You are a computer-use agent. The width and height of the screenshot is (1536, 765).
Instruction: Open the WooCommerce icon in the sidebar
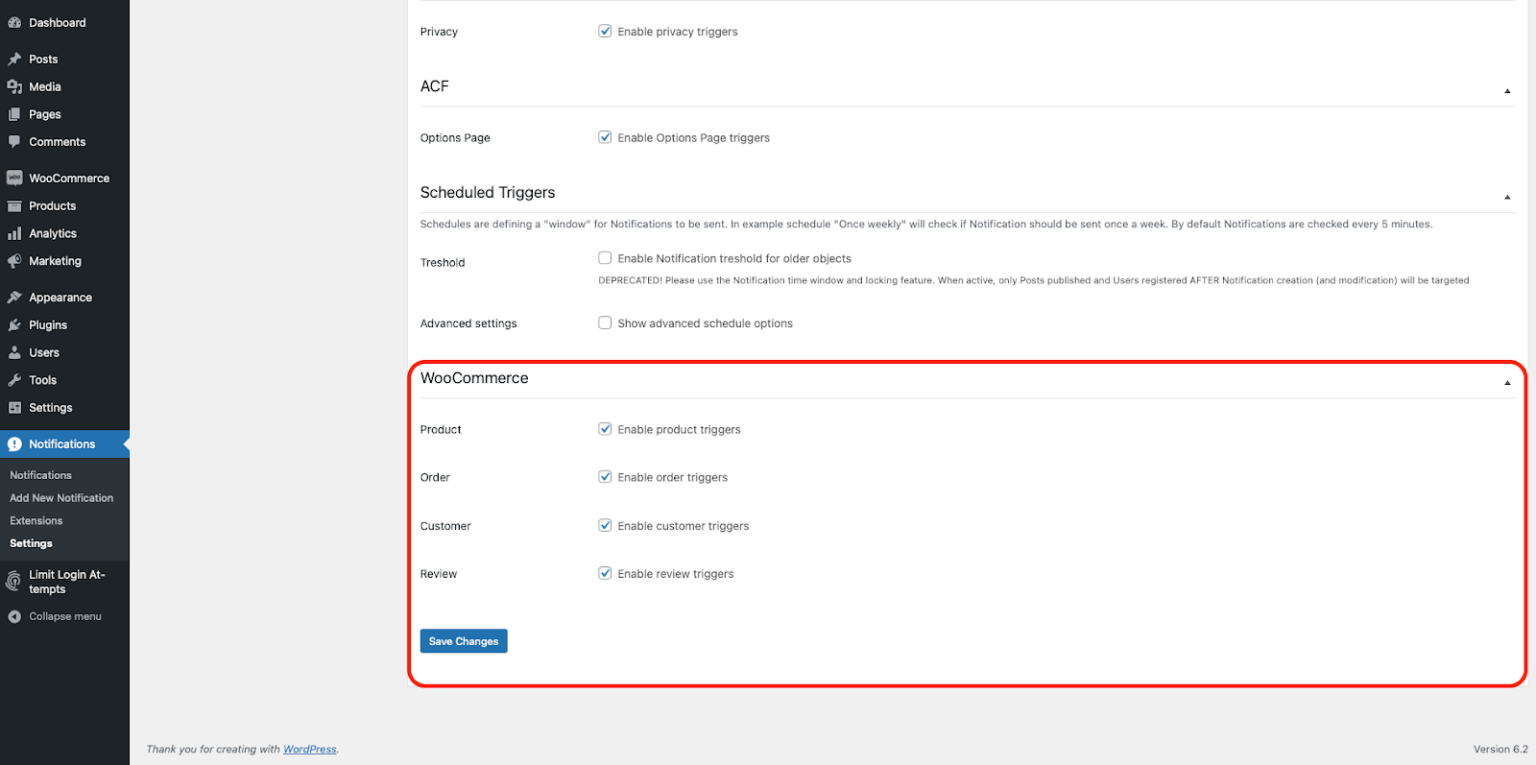coord(14,177)
